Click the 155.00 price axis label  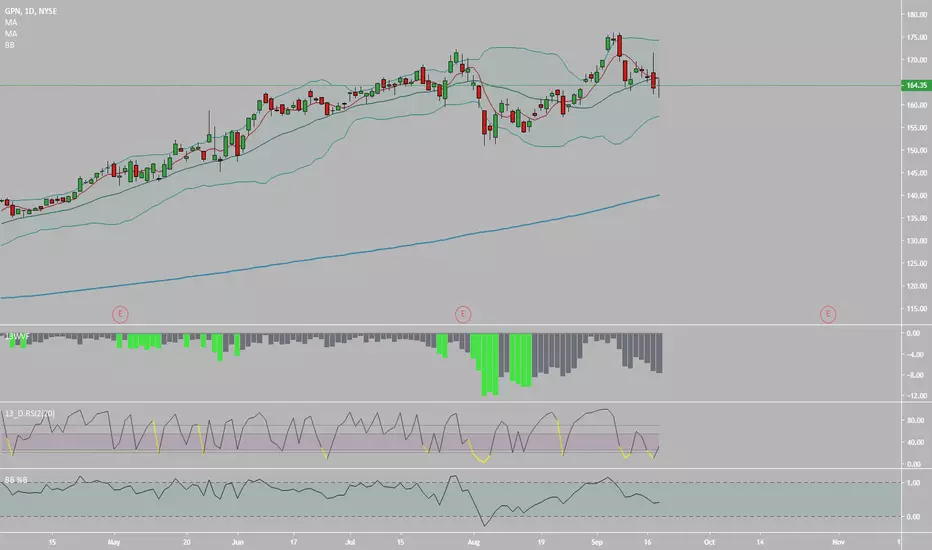[917, 128]
